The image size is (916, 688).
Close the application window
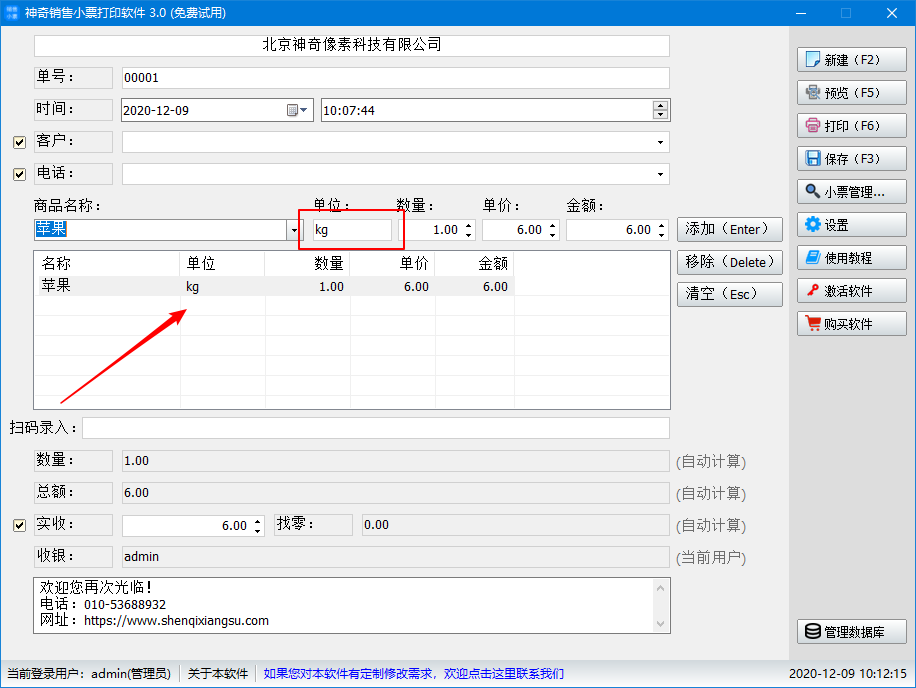pyautogui.click(x=891, y=13)
